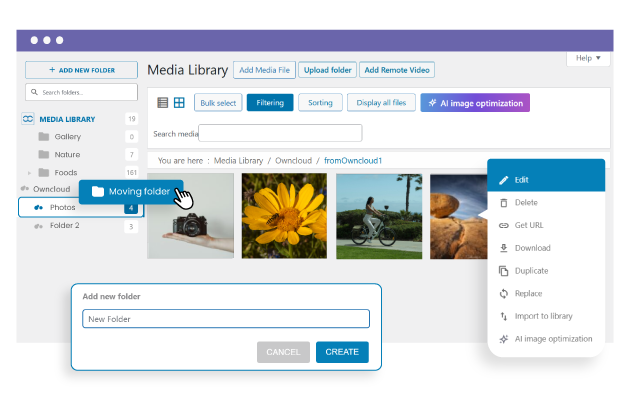
Task: Click fromOwncloud1 breadcrumb link
Action: pyautogui.click(x=353, y=161)
